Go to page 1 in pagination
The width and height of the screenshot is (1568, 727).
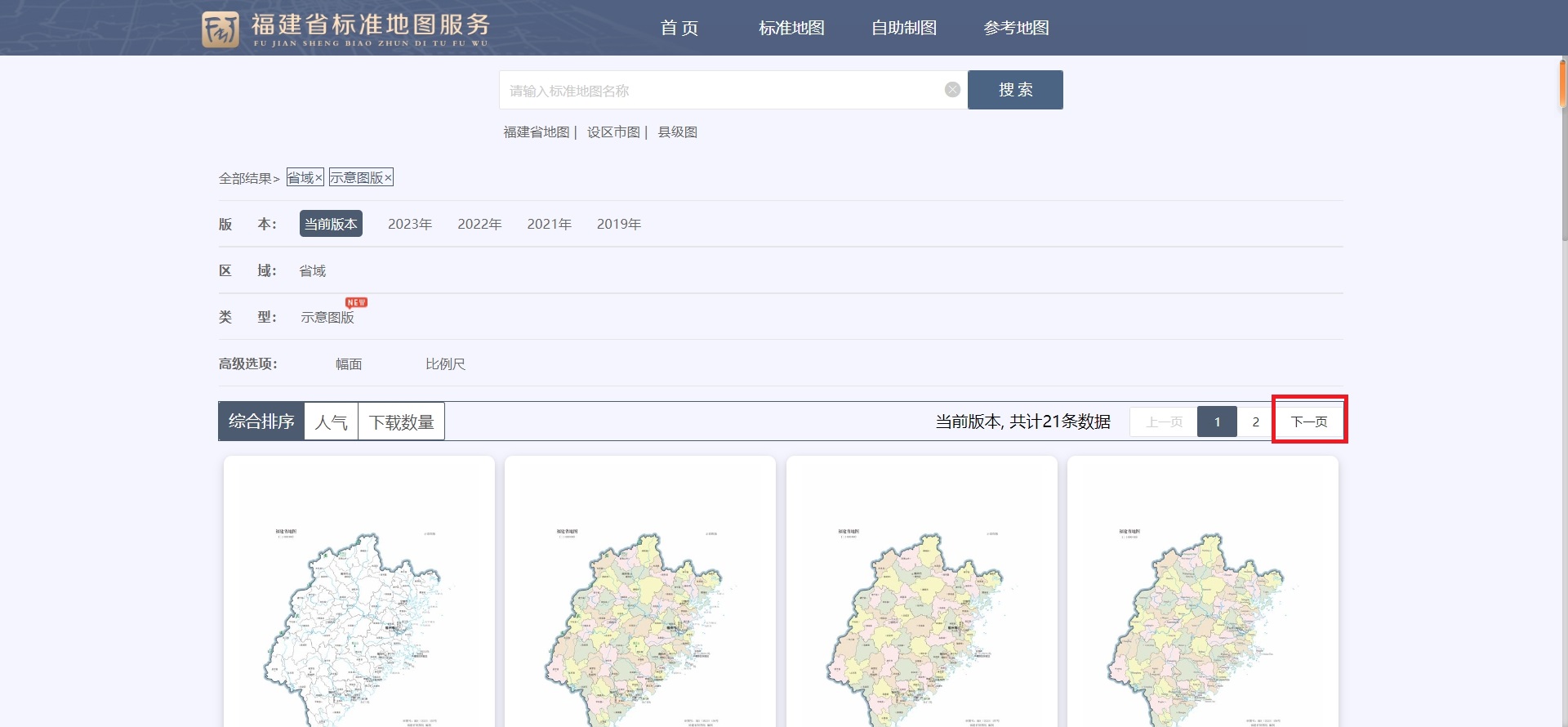1217,421
